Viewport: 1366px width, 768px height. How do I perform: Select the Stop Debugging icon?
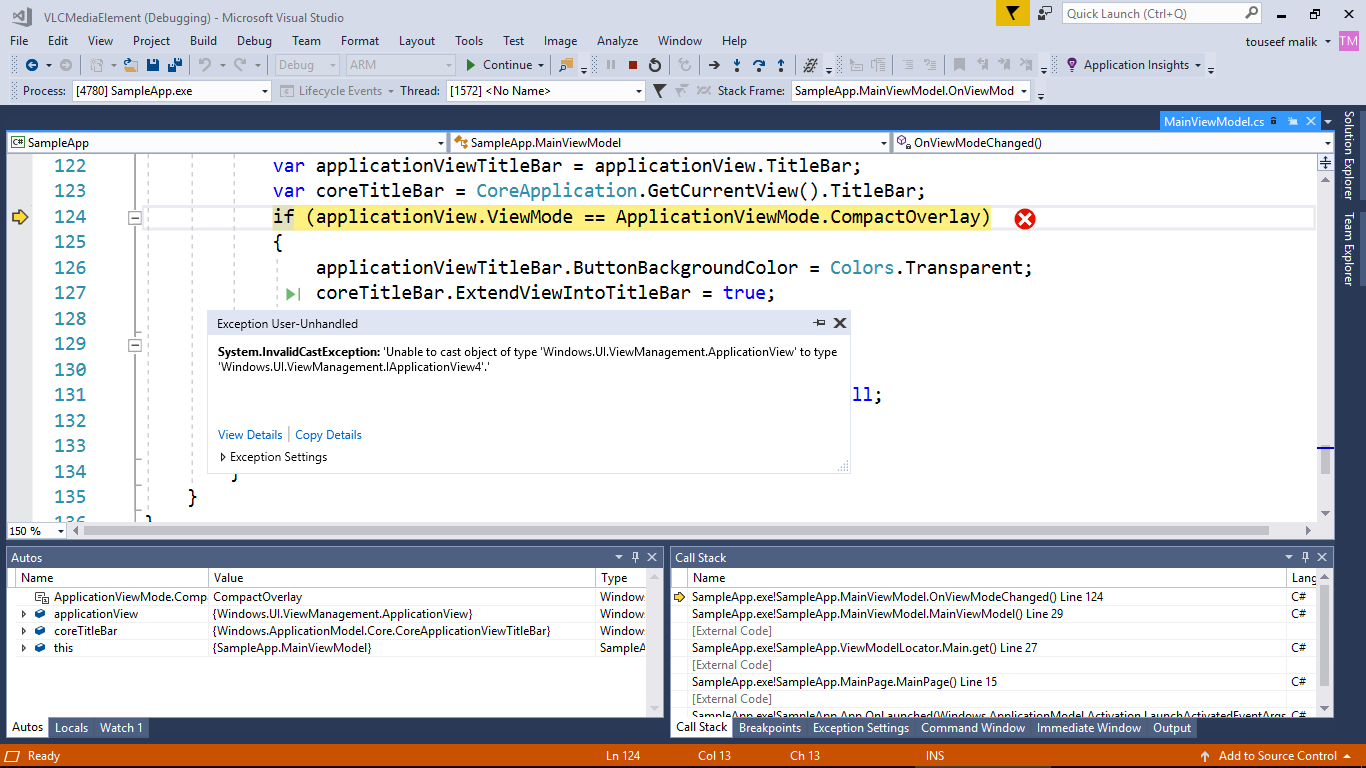(634, 65)
